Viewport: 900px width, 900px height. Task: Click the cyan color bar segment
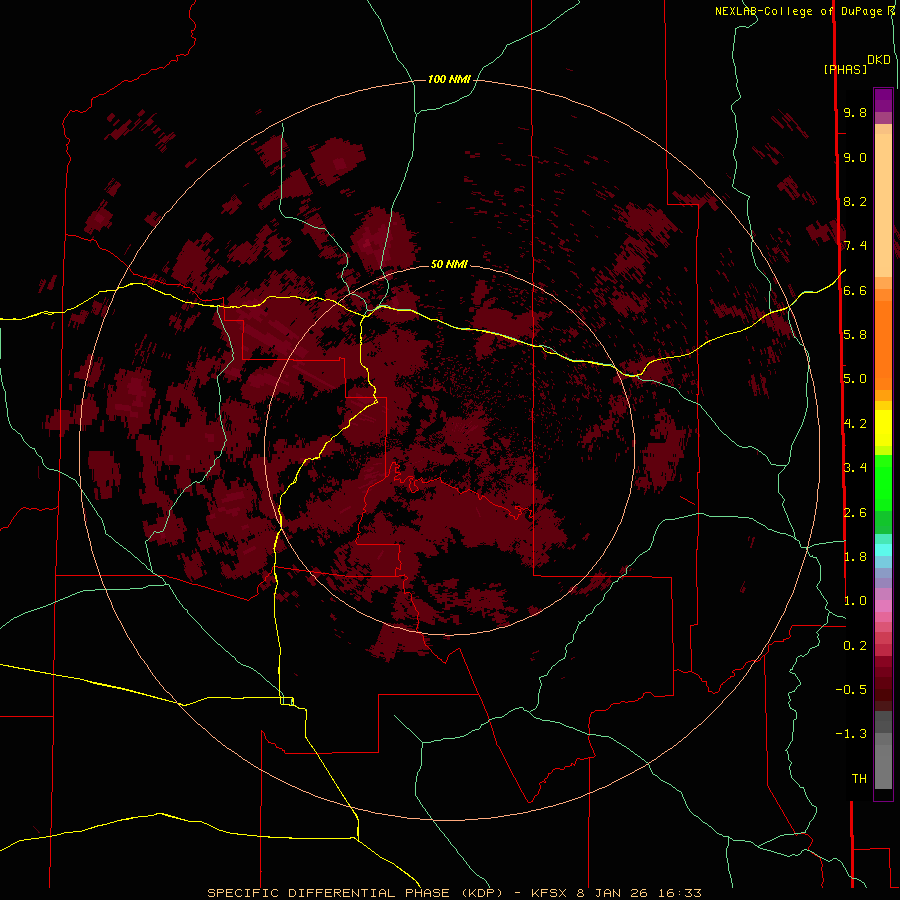coord(883,550)
